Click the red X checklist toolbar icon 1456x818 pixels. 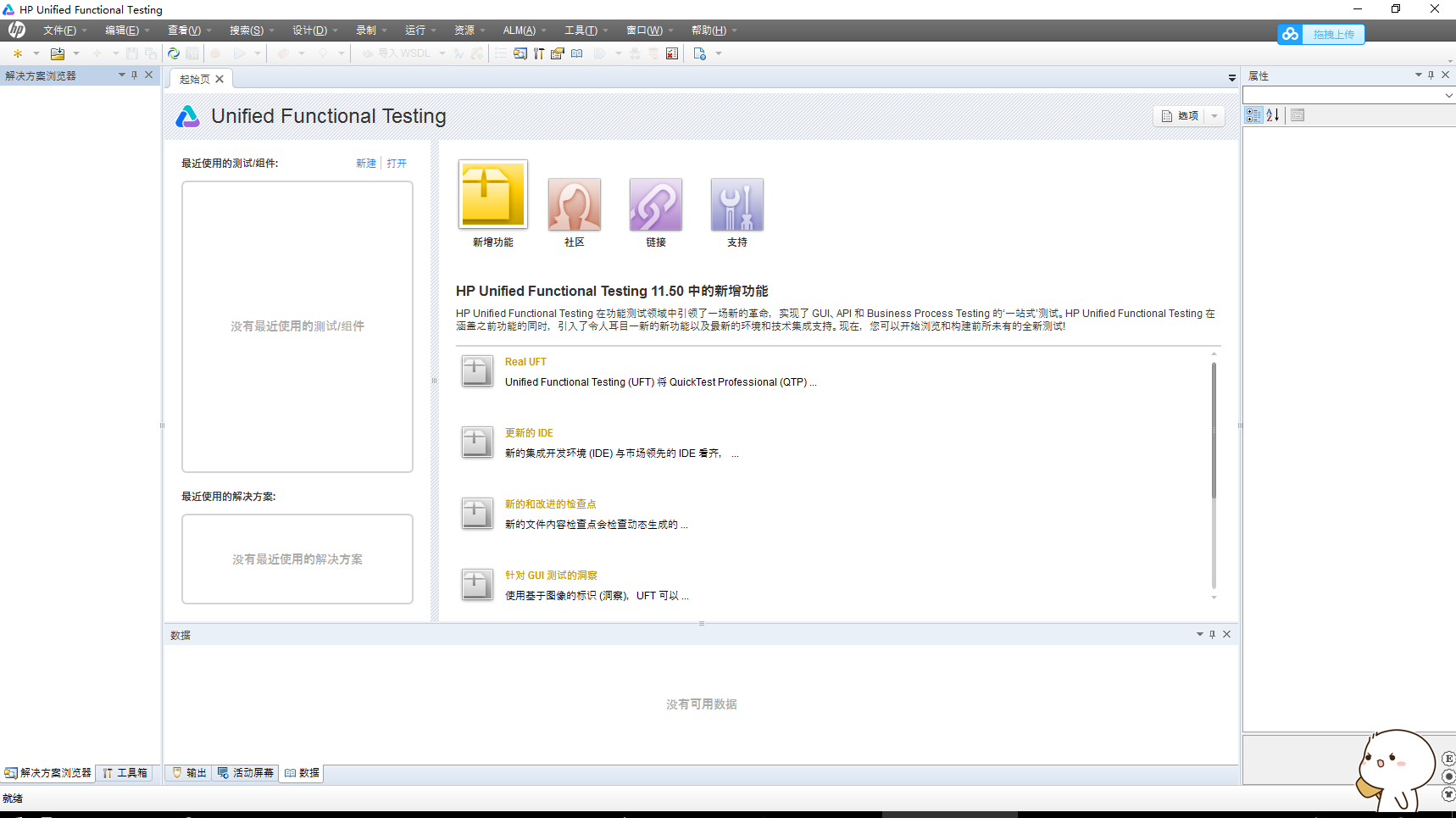coord(672,53)
